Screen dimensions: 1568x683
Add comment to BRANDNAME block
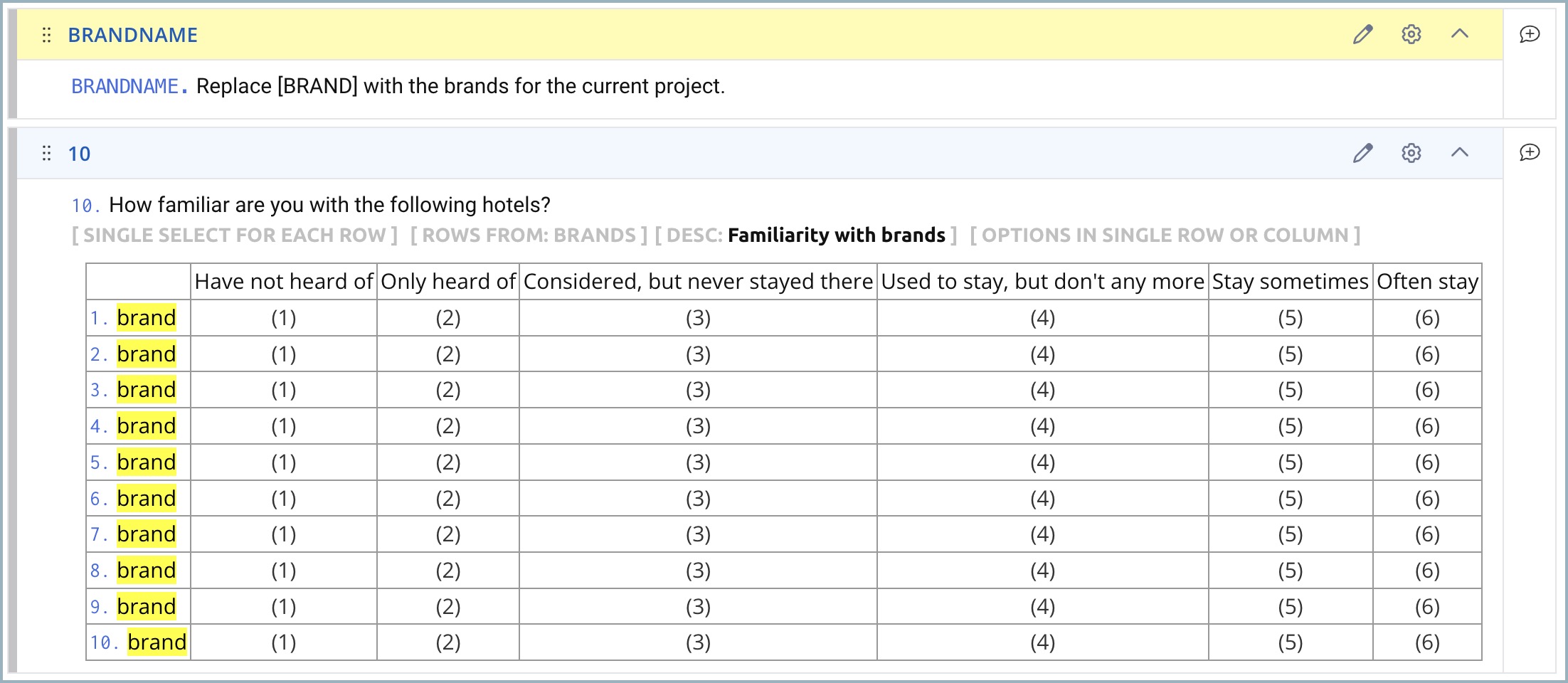click(1530, 34)
